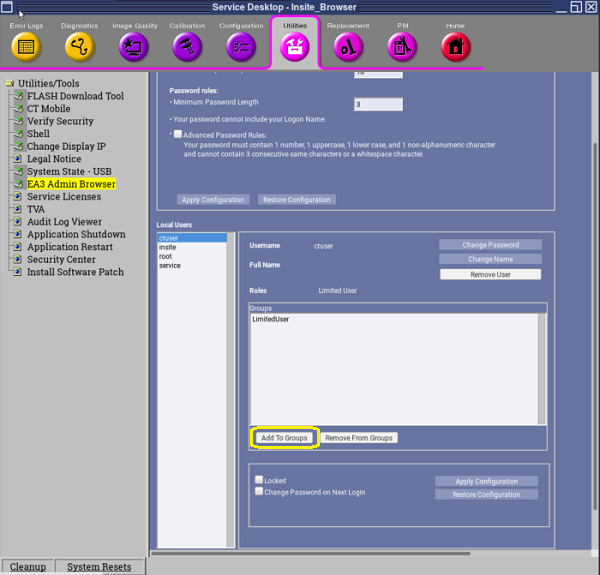Switch to the System Resets tab
The height and width of the screenshot is (575, 600).
(98, 567)
